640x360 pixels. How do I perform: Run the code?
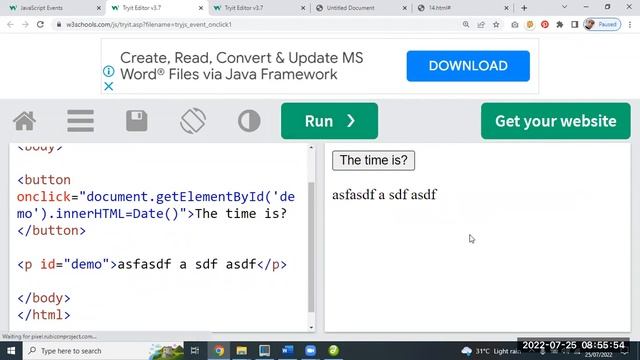(329, 121)
